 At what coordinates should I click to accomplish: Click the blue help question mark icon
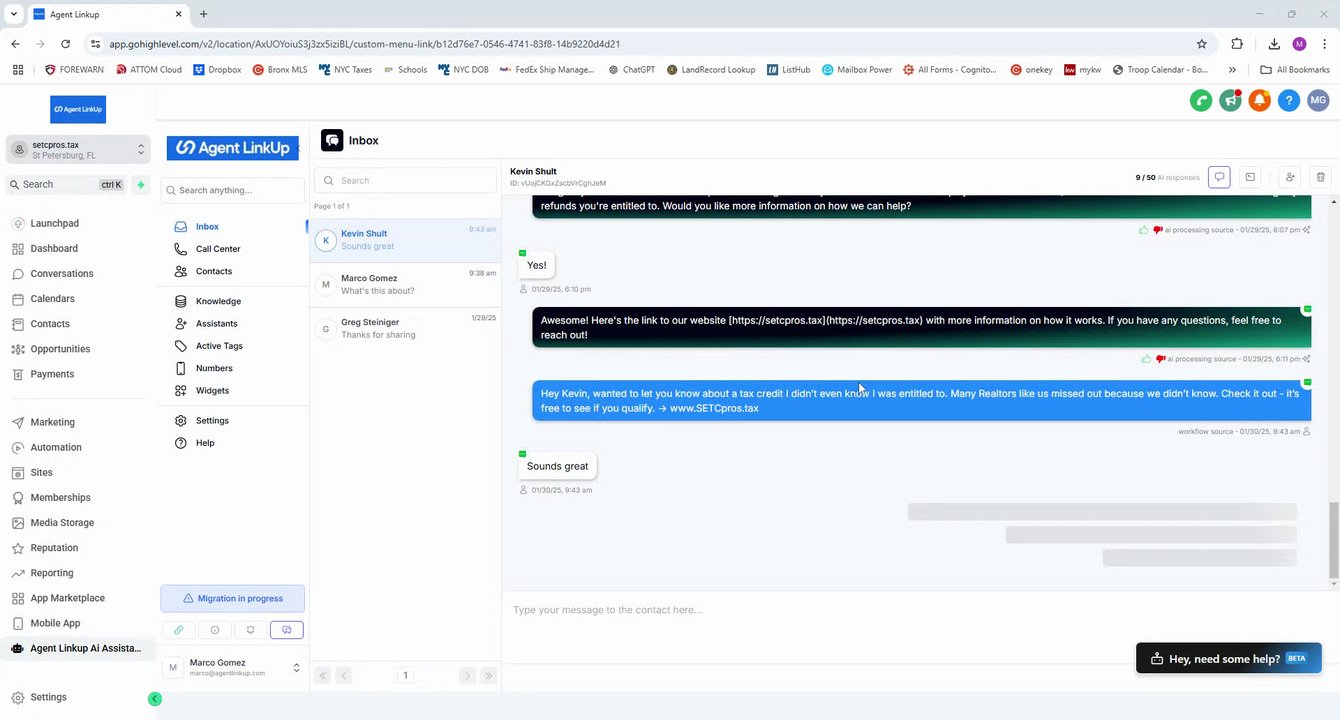click(1289, 100)
